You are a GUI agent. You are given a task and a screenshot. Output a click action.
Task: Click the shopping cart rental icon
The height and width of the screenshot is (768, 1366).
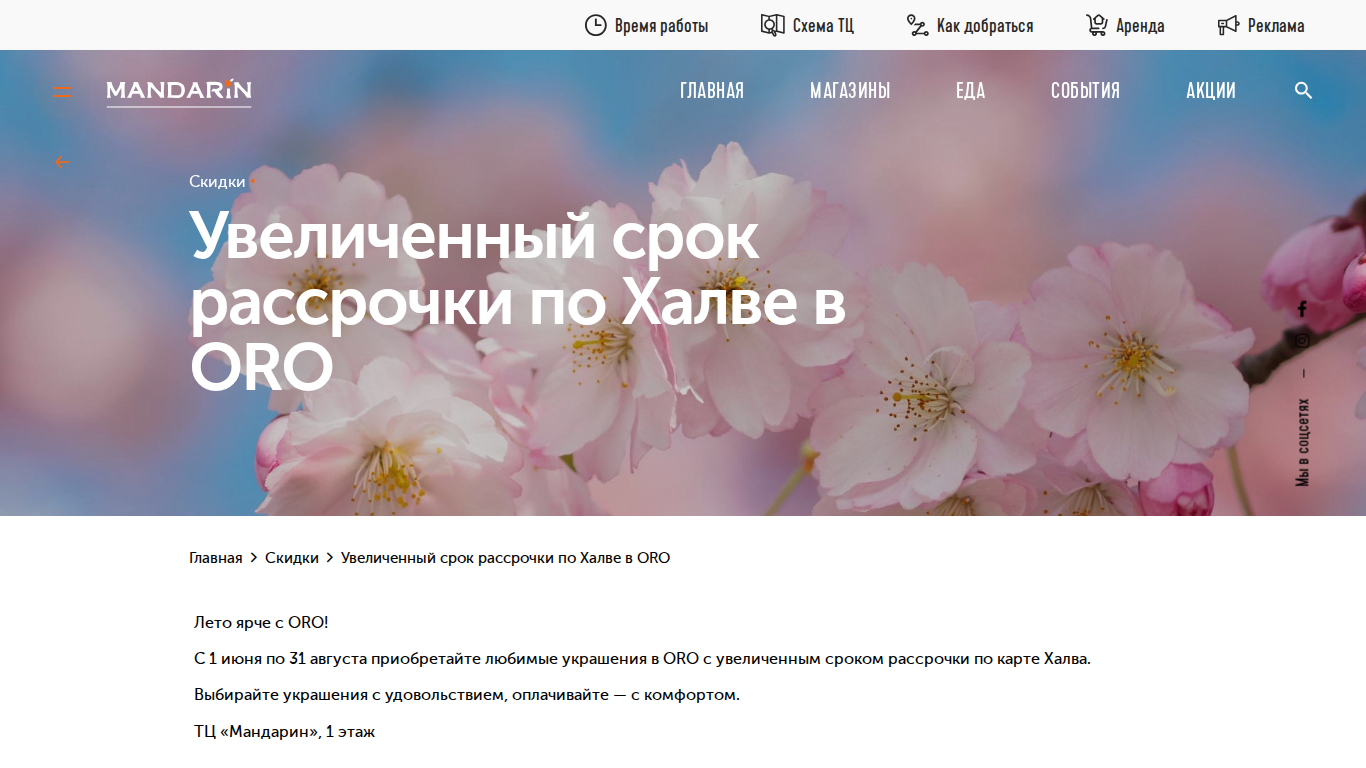pos(1096,25)
